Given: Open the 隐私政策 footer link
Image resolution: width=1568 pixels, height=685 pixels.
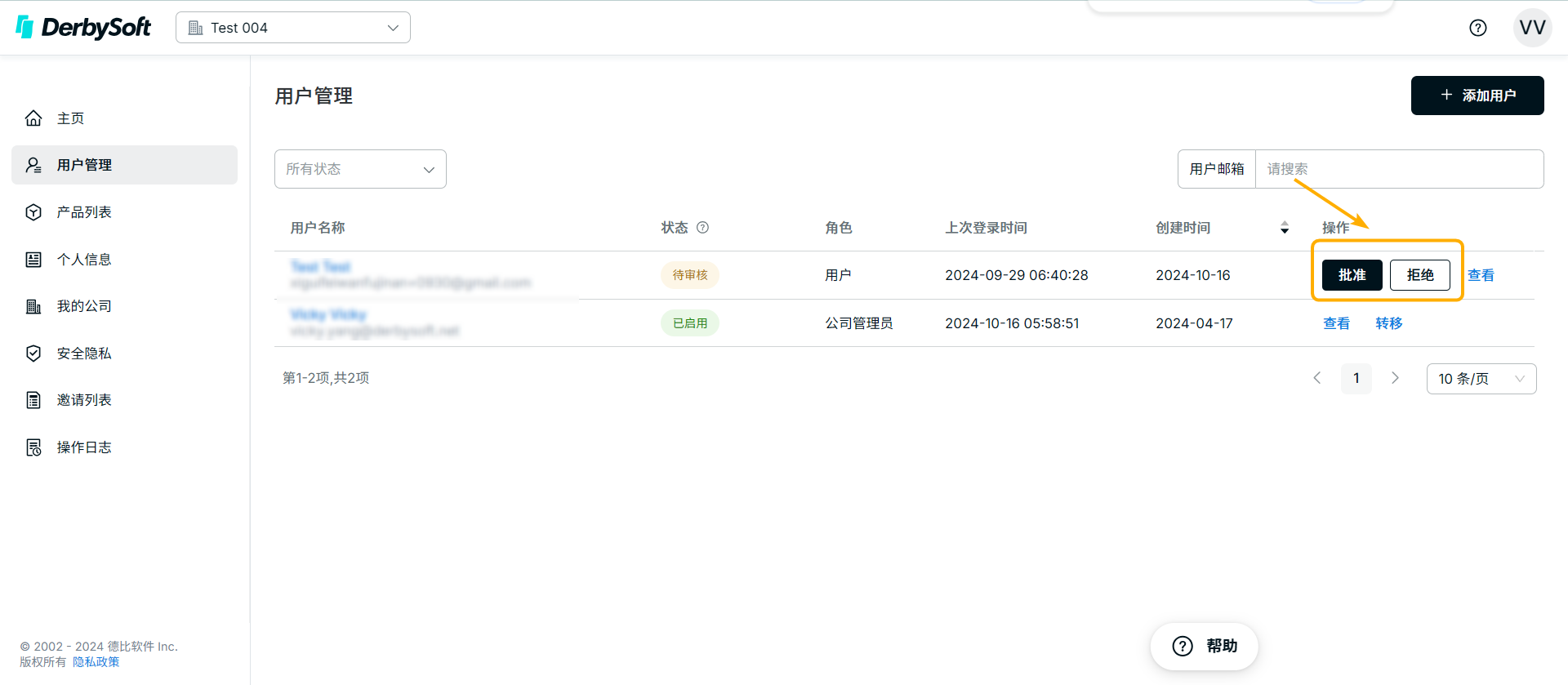Looking at the screenshot, I should point(96,662).
